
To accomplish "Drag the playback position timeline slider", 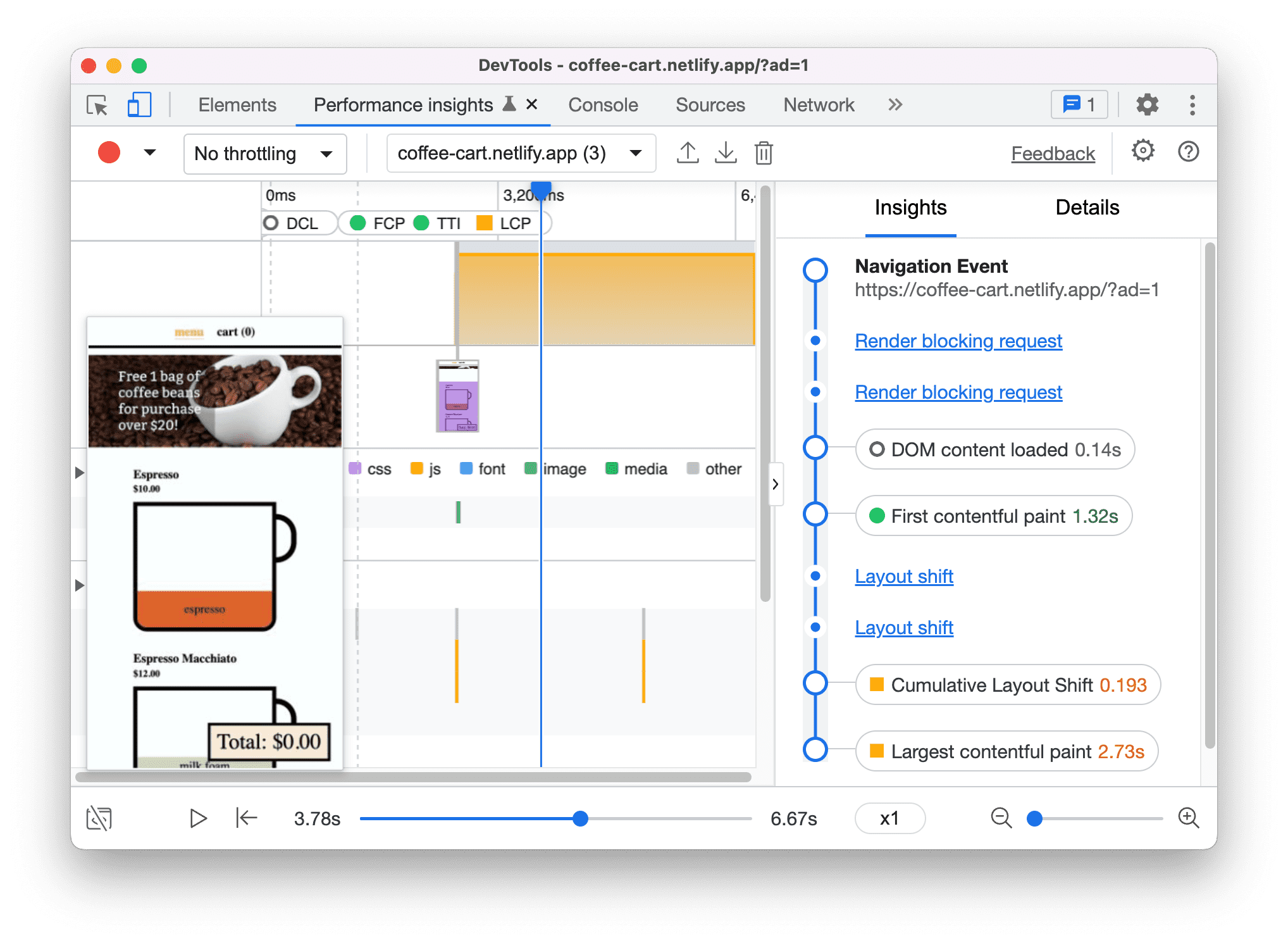I will pyautogui.click(x=580, y=820).
